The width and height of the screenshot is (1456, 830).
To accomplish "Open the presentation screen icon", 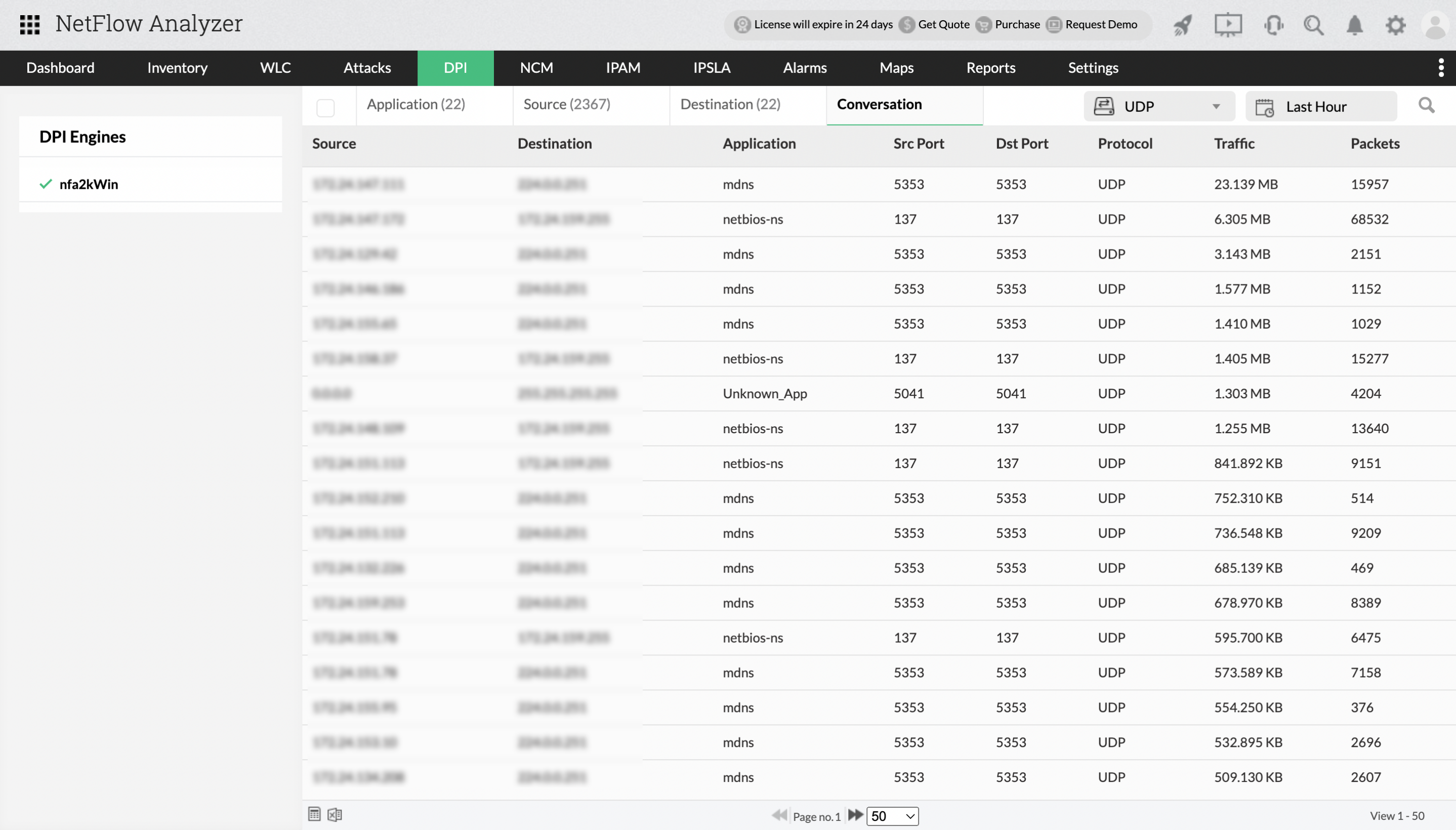I will point(1227,25).
